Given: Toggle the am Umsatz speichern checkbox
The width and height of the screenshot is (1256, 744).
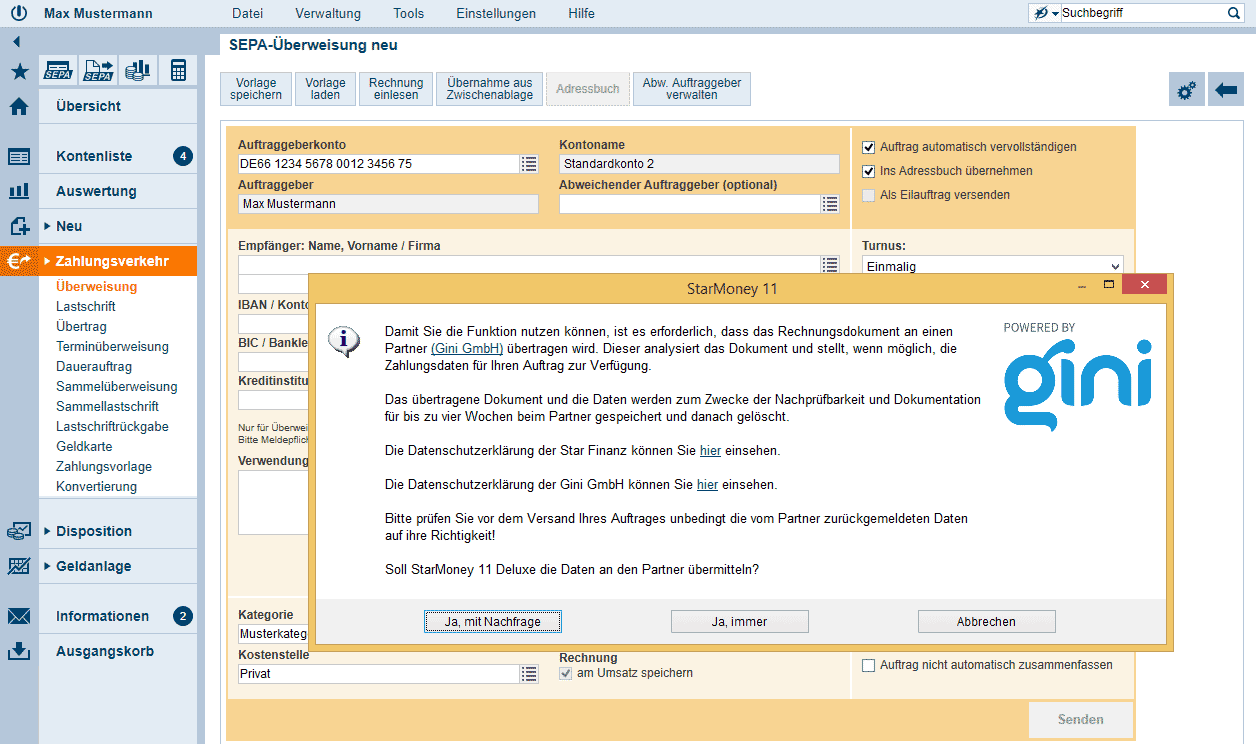Looking at the screenshot, I should click(566, 673).
